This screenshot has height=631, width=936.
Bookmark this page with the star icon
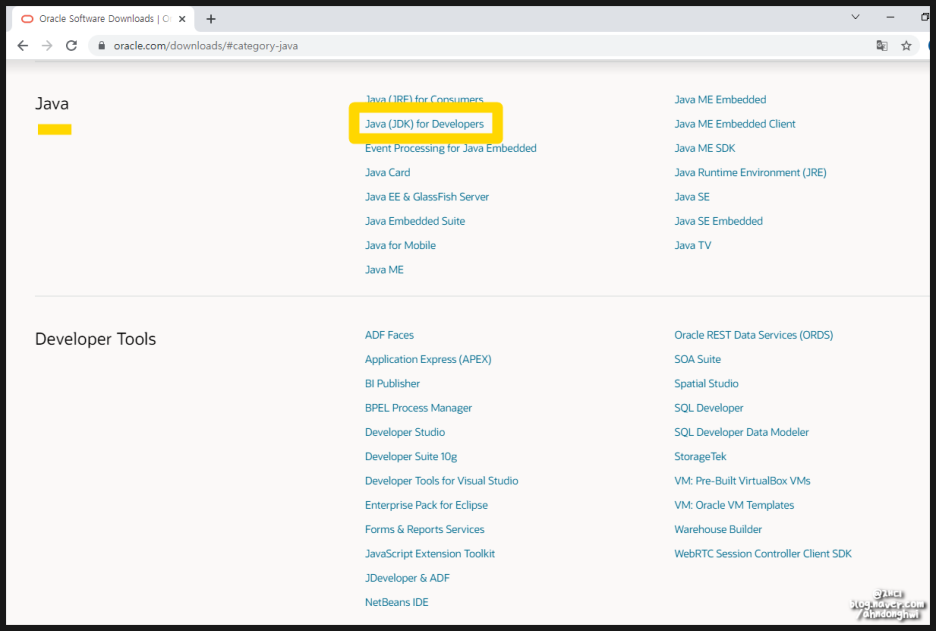pos(906,46)
